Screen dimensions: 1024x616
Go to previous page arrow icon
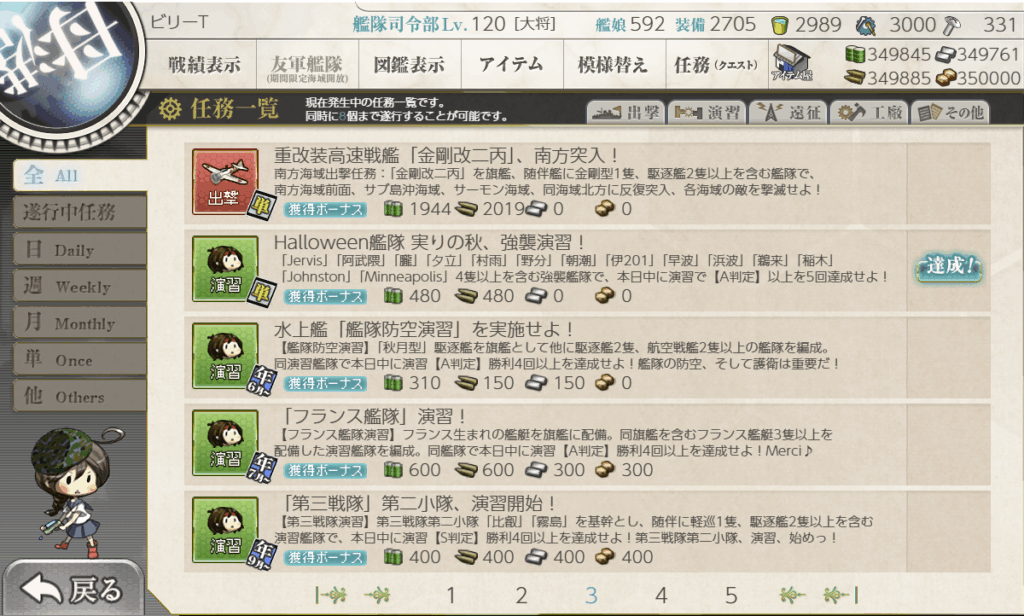pyautogui.click(x=377, y=594)
